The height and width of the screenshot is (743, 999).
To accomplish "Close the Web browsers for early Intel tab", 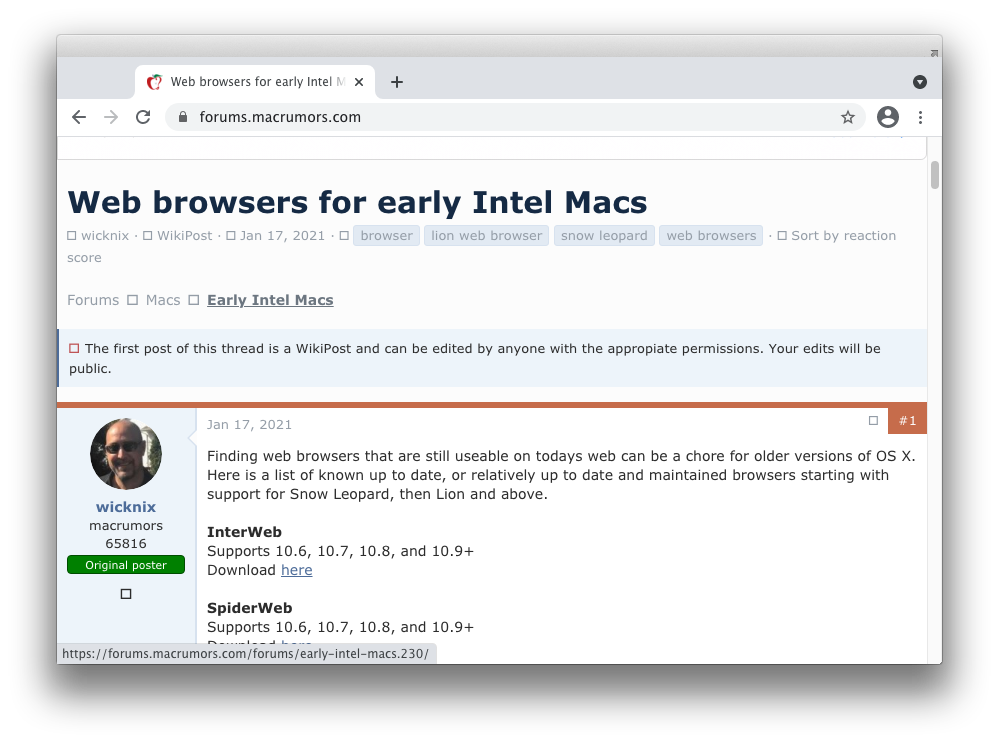I will point(359,82).
